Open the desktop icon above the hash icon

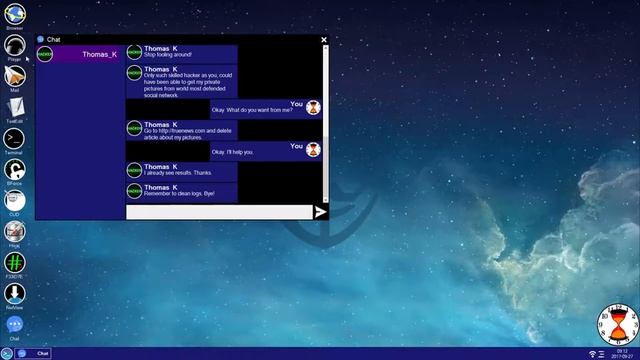click(x=15, y=231)
